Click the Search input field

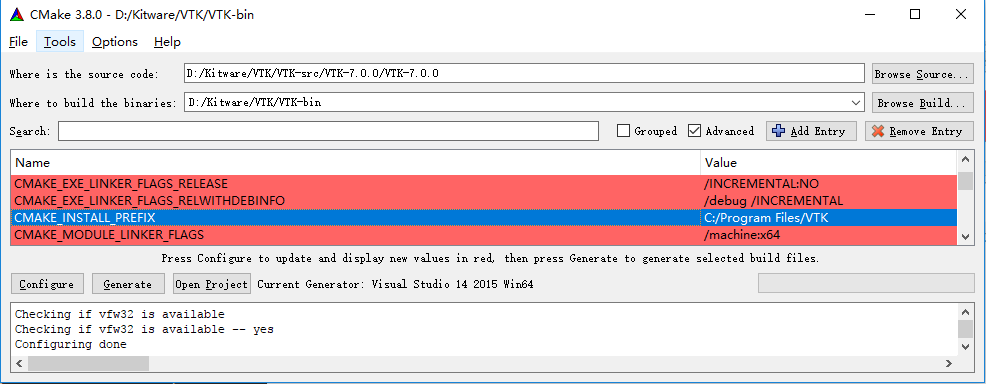click(328, 131)
